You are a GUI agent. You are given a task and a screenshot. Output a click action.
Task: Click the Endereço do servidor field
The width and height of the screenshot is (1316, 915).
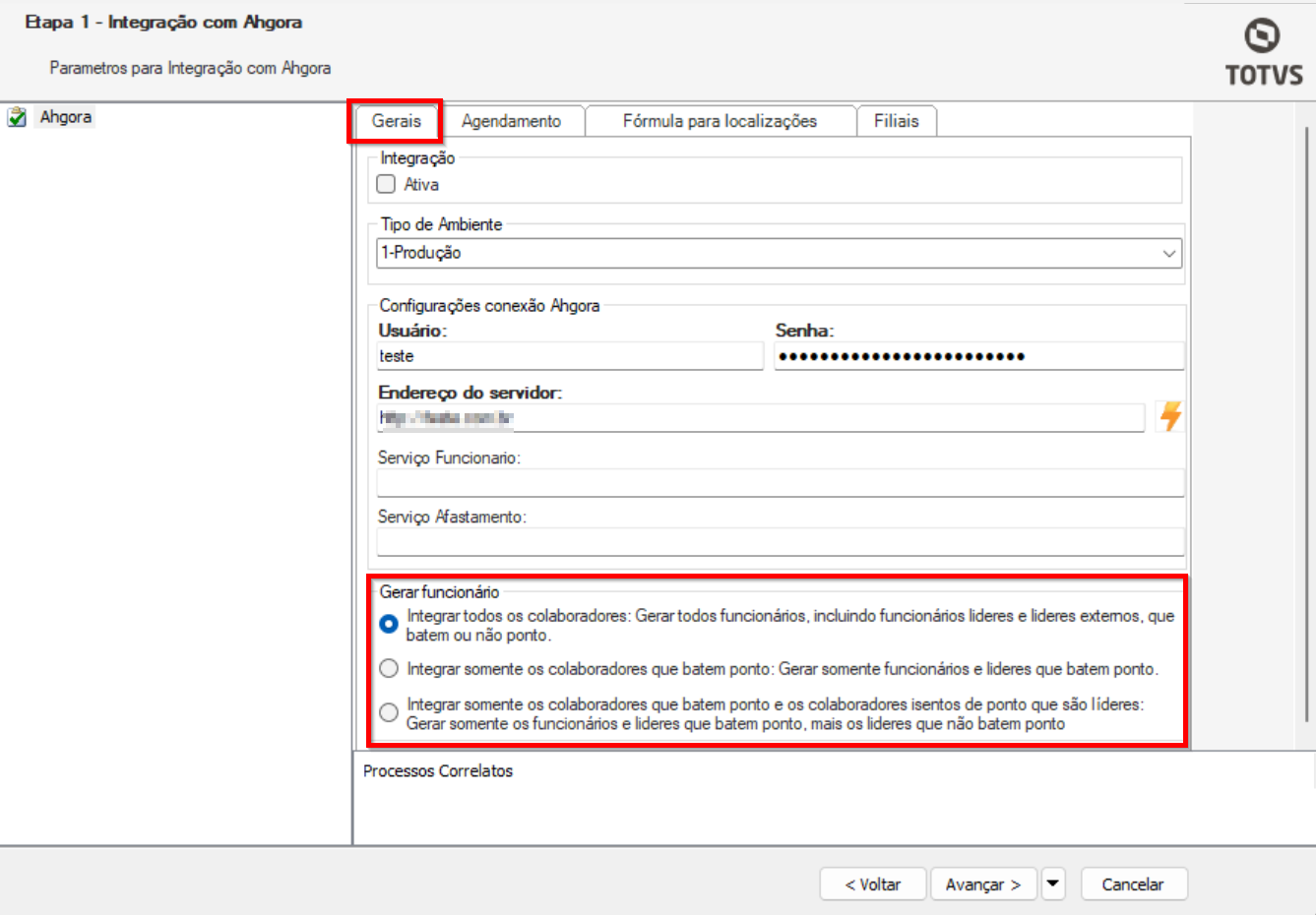[760, 417]
